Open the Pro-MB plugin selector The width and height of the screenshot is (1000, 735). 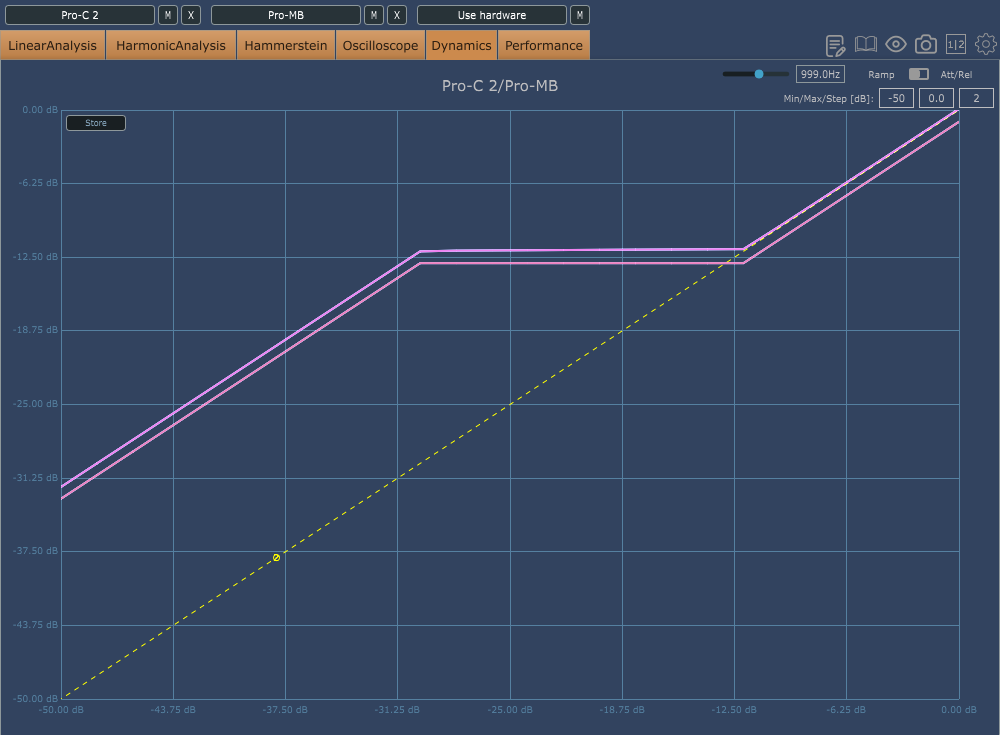tap(286, 15)
